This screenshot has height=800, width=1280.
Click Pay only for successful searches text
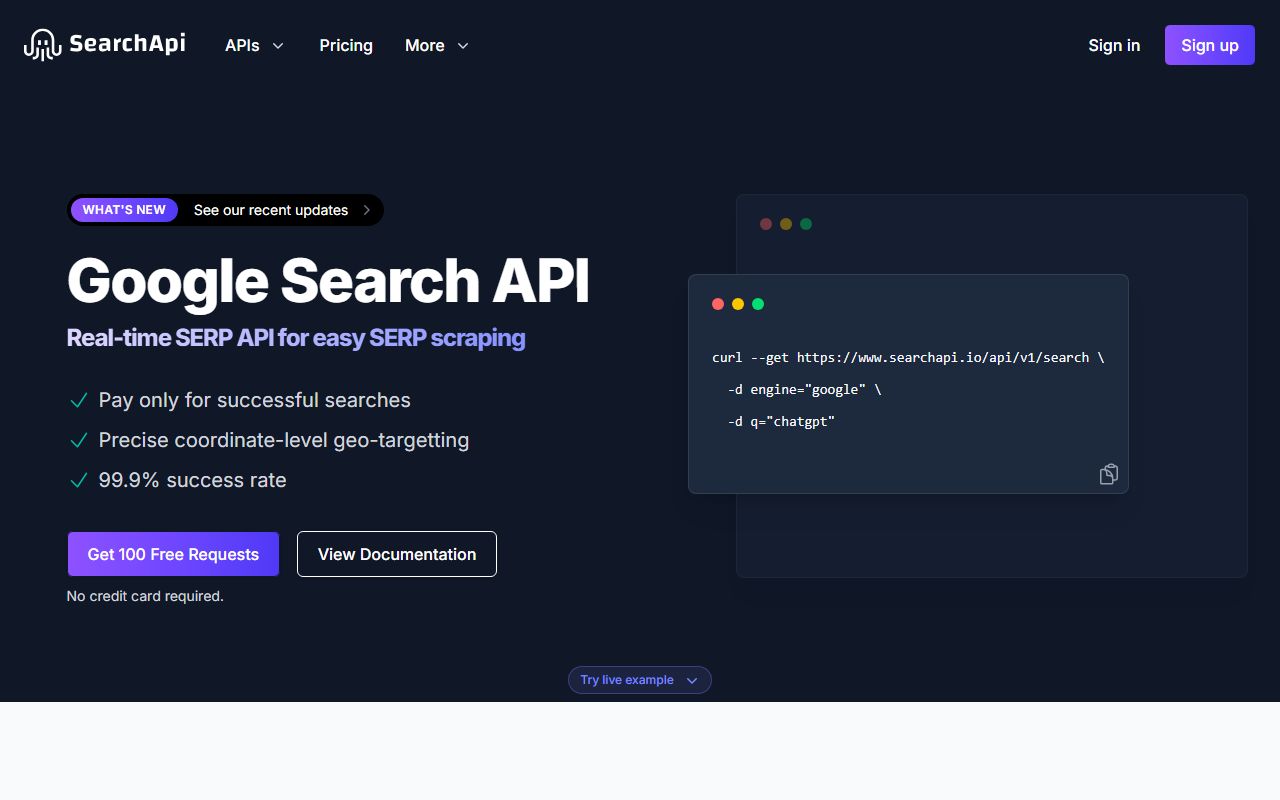[254, 400]
